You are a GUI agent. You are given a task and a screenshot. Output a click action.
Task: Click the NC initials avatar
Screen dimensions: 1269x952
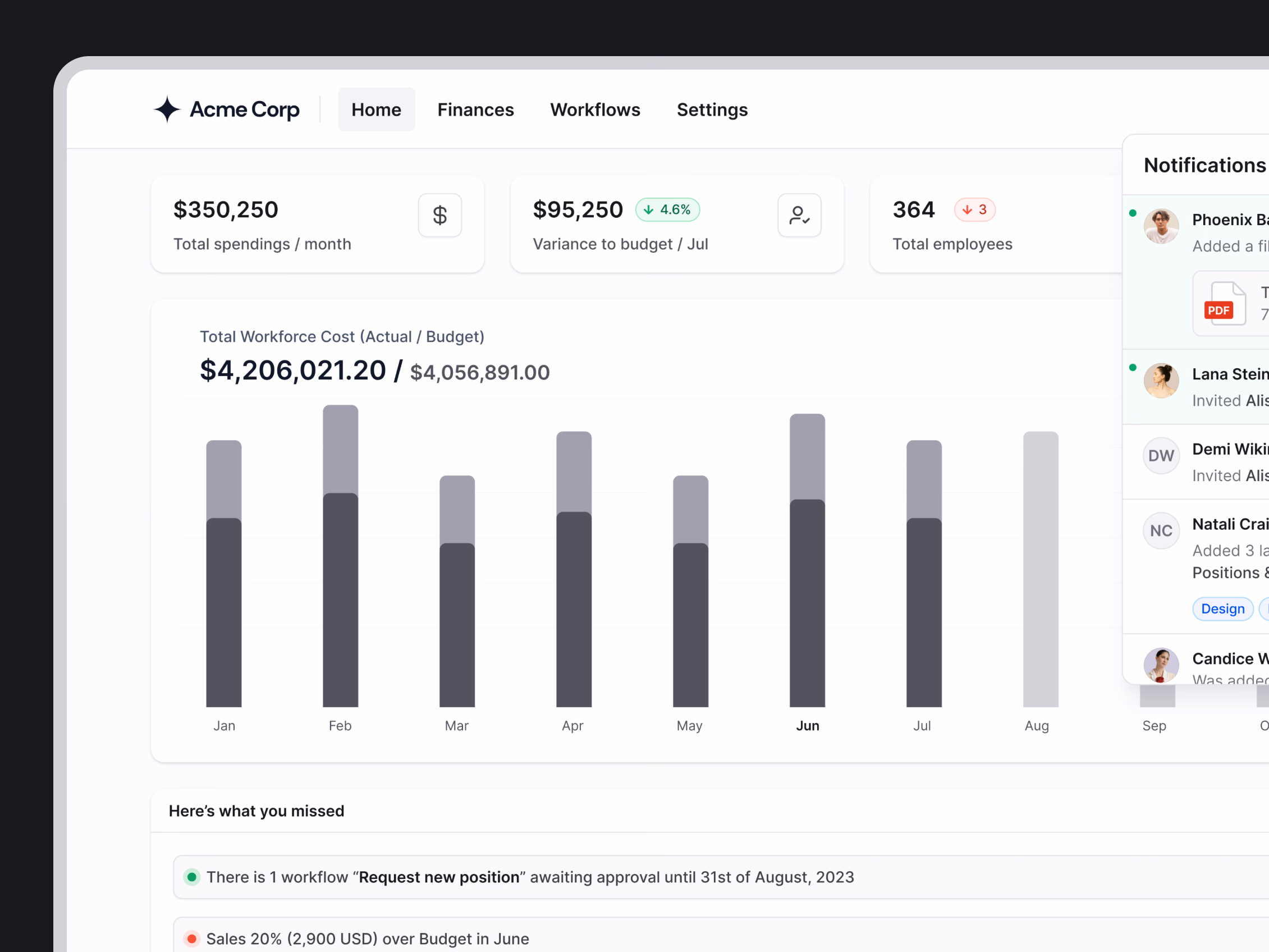pos(1161,531)
